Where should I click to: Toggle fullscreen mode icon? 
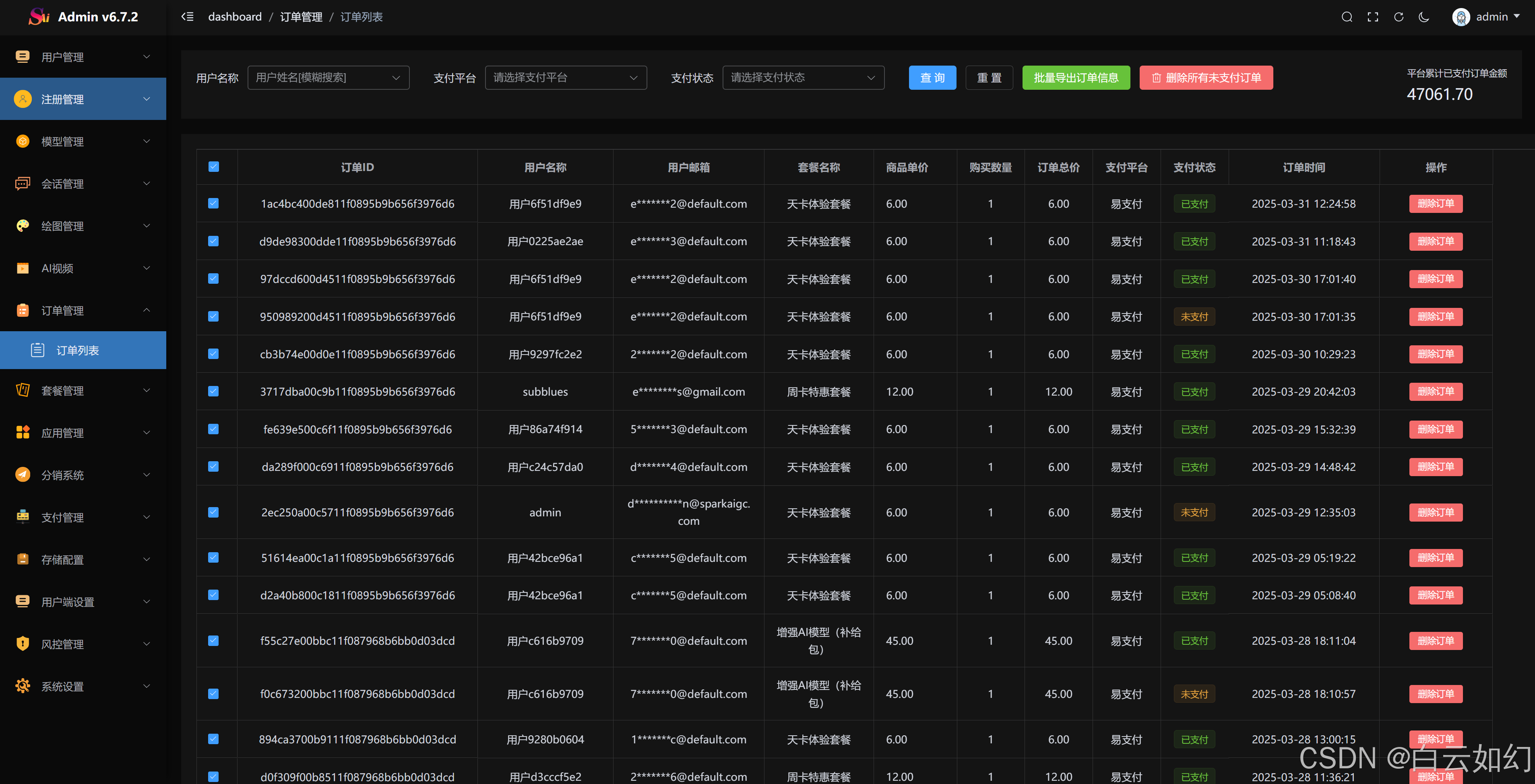(1373, 17)
